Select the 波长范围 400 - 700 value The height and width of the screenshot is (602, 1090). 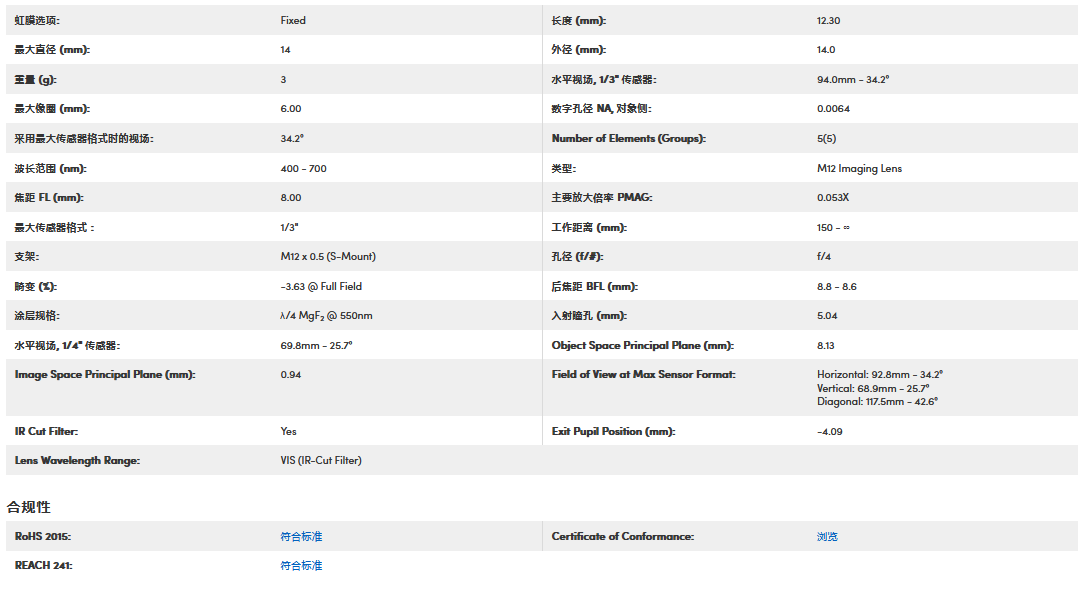pyautogui.click(x=303, y=169)
